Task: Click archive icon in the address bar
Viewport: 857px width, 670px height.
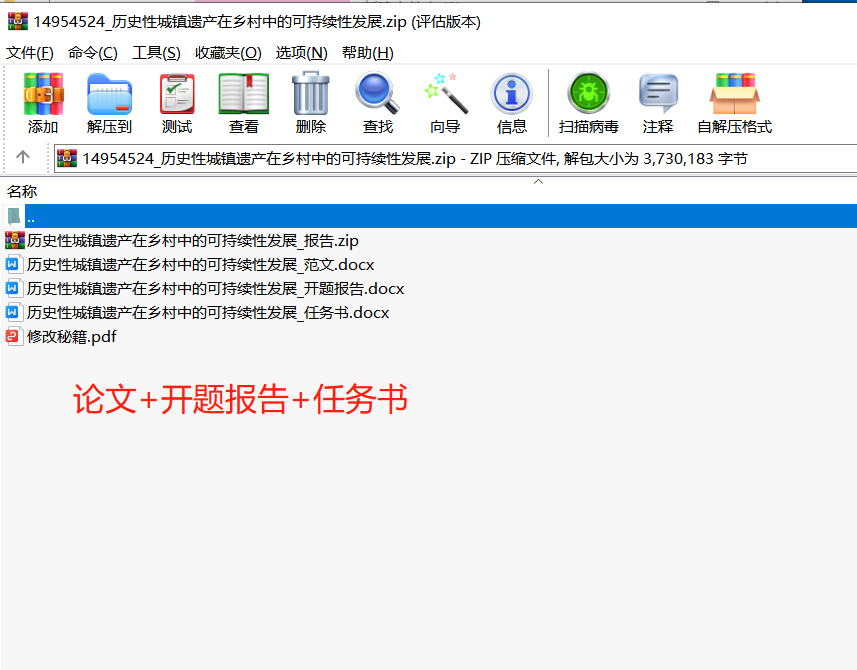Action: (x=67, y=158)
